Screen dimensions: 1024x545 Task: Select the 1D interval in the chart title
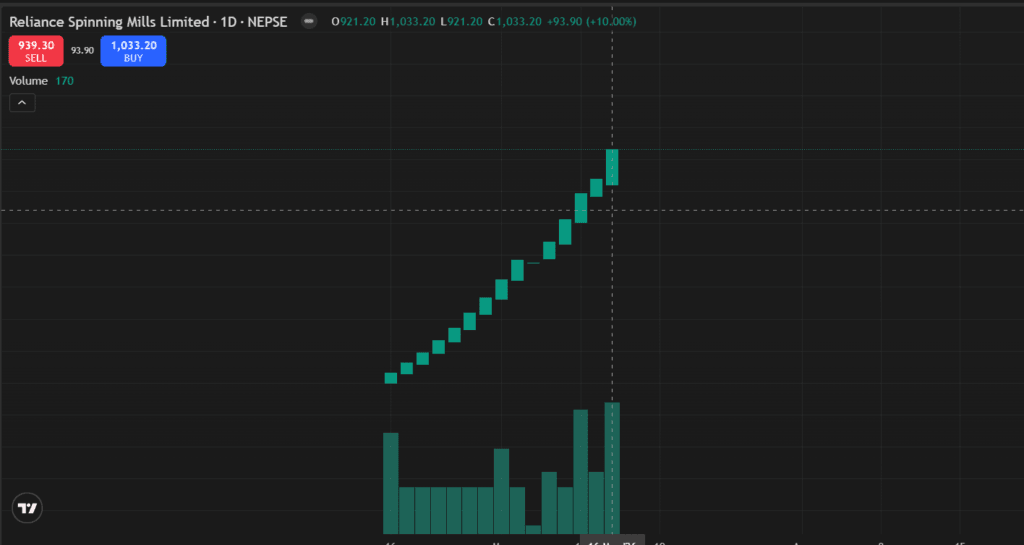[228, 21]
